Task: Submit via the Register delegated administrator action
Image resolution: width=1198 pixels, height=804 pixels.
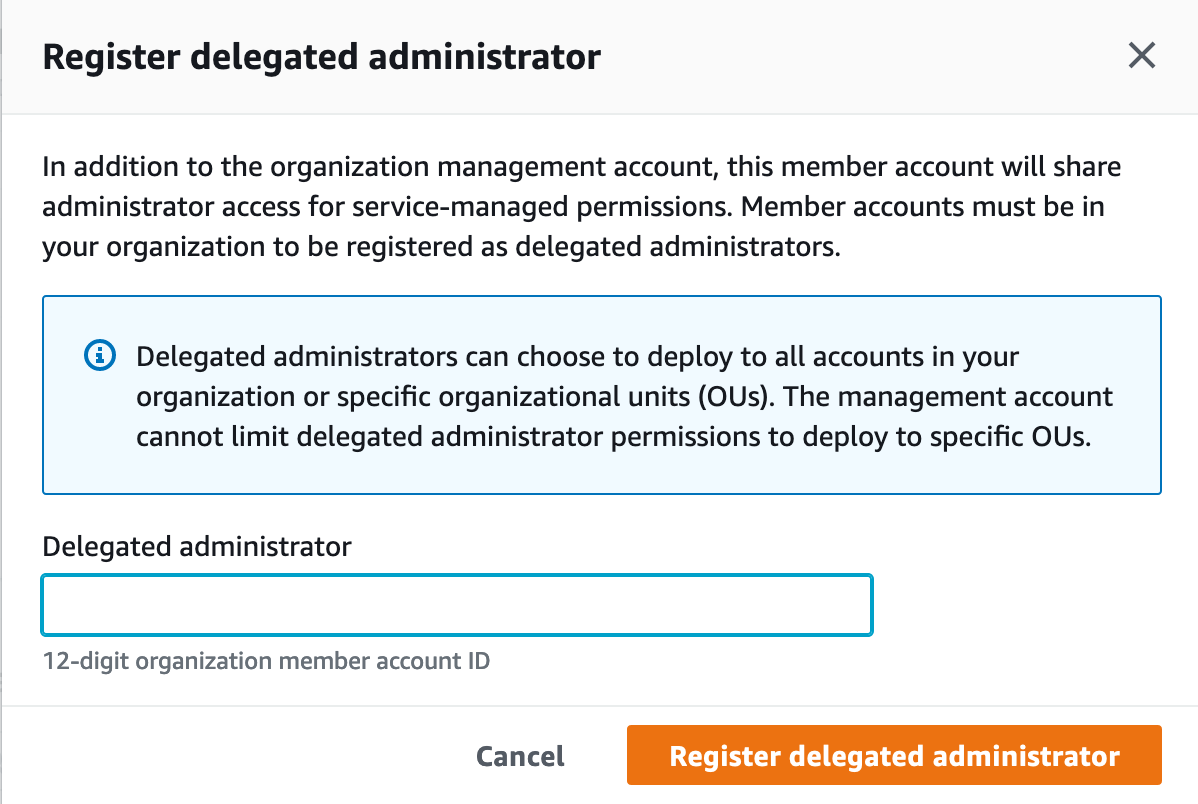Action: click(893, 756)
